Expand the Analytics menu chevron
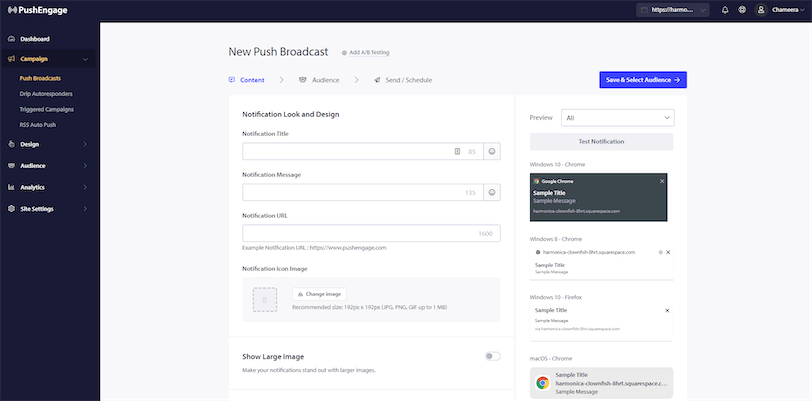This screenshot has width=812, height=401. (85, 188)
